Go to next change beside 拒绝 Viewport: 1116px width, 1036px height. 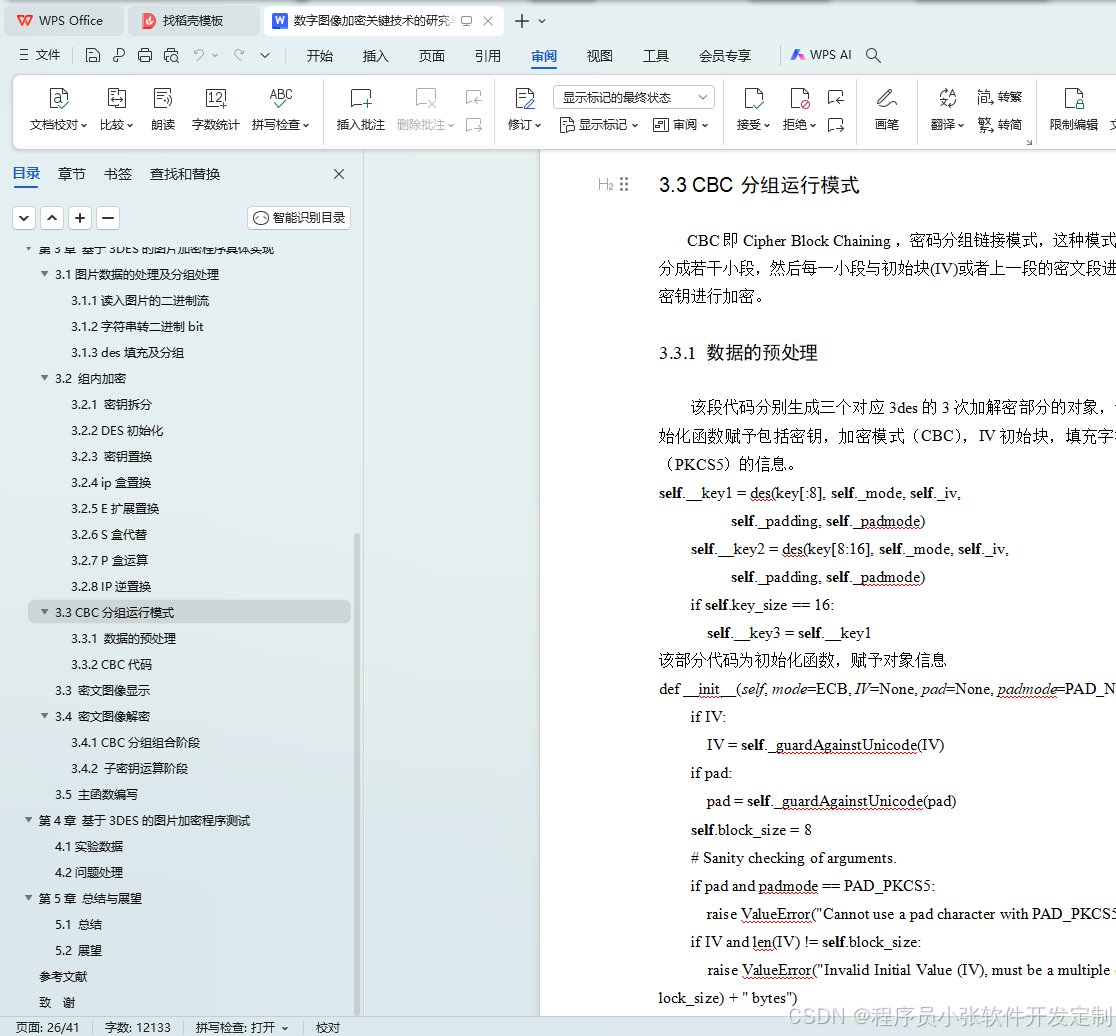coord(836,125)
